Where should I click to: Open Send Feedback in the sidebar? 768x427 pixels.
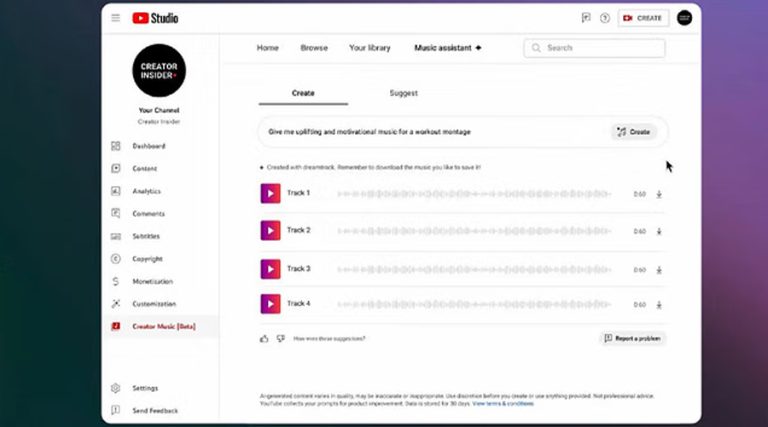tap(155, 410)
